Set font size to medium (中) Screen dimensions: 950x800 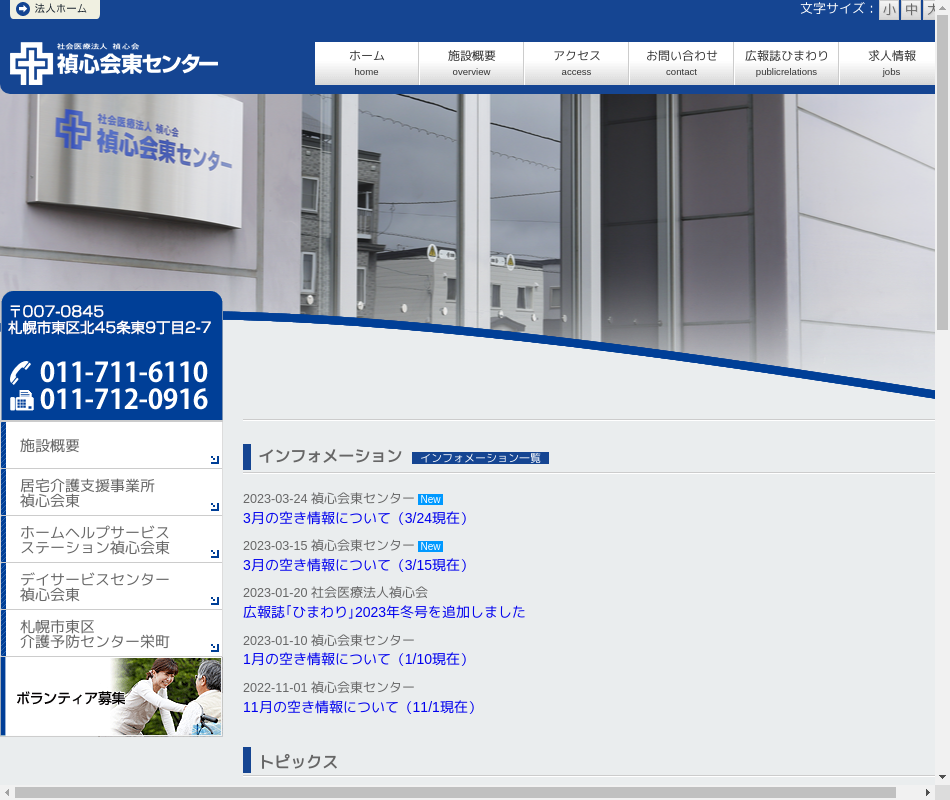(911, 10)
